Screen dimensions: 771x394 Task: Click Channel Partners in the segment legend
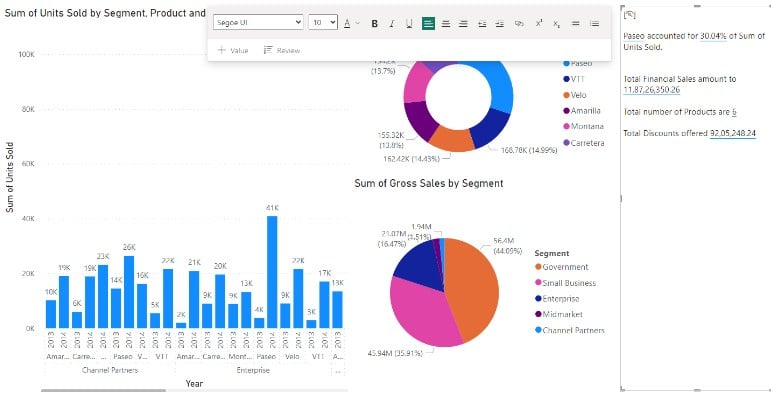coord(570,330)
